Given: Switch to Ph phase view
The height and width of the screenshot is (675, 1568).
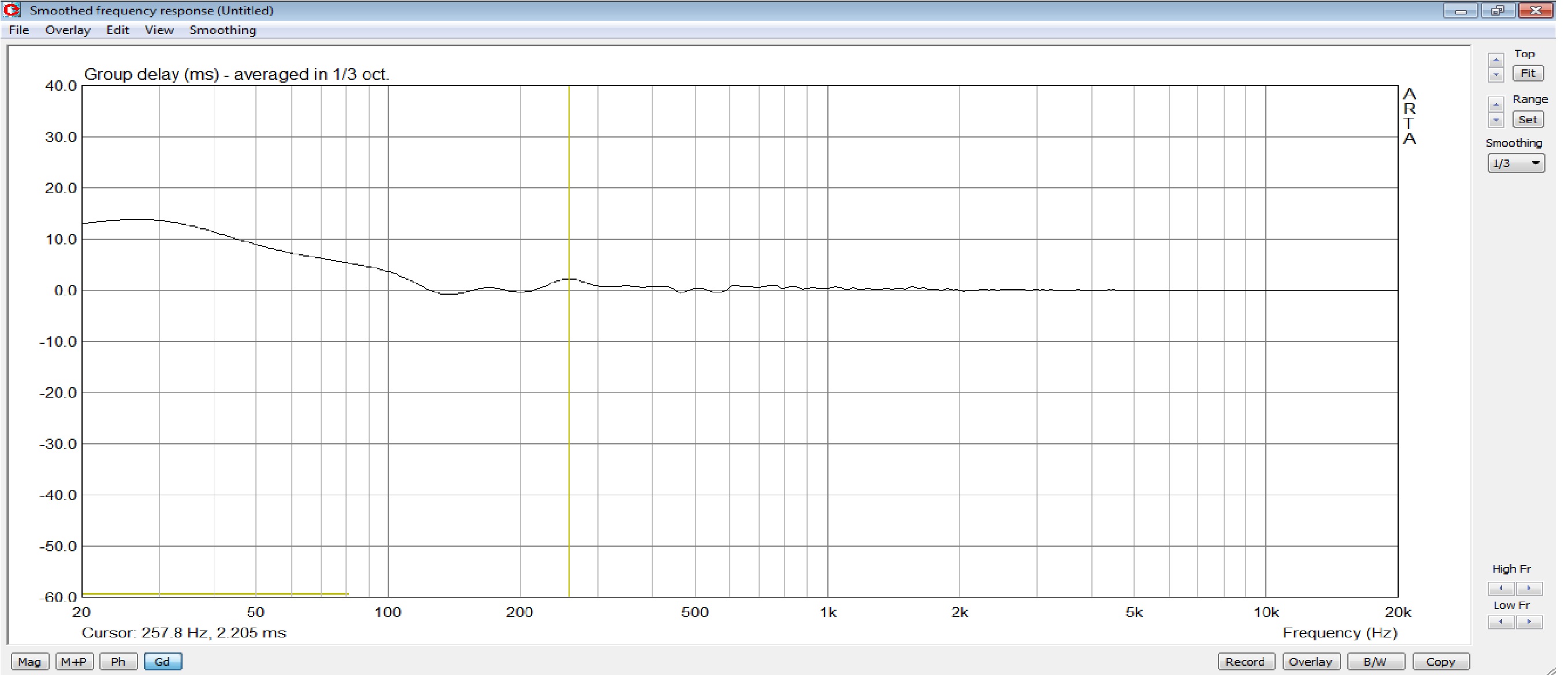Looking at the screenshot, I should point(118,662).
